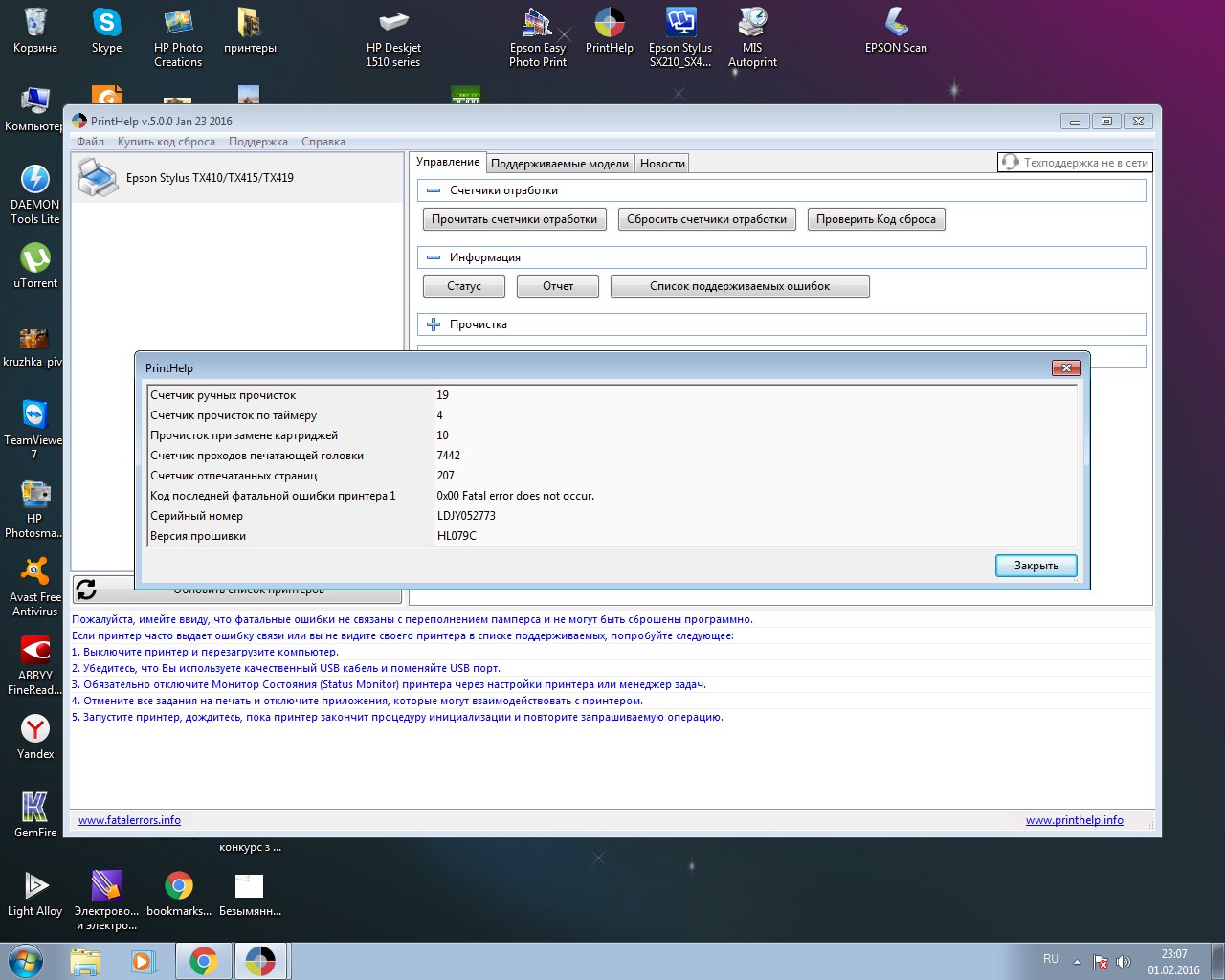Select the Light Alloy desktop icon
The height and width of the screenshot is (980, 1225).
[x=35, y=893]
